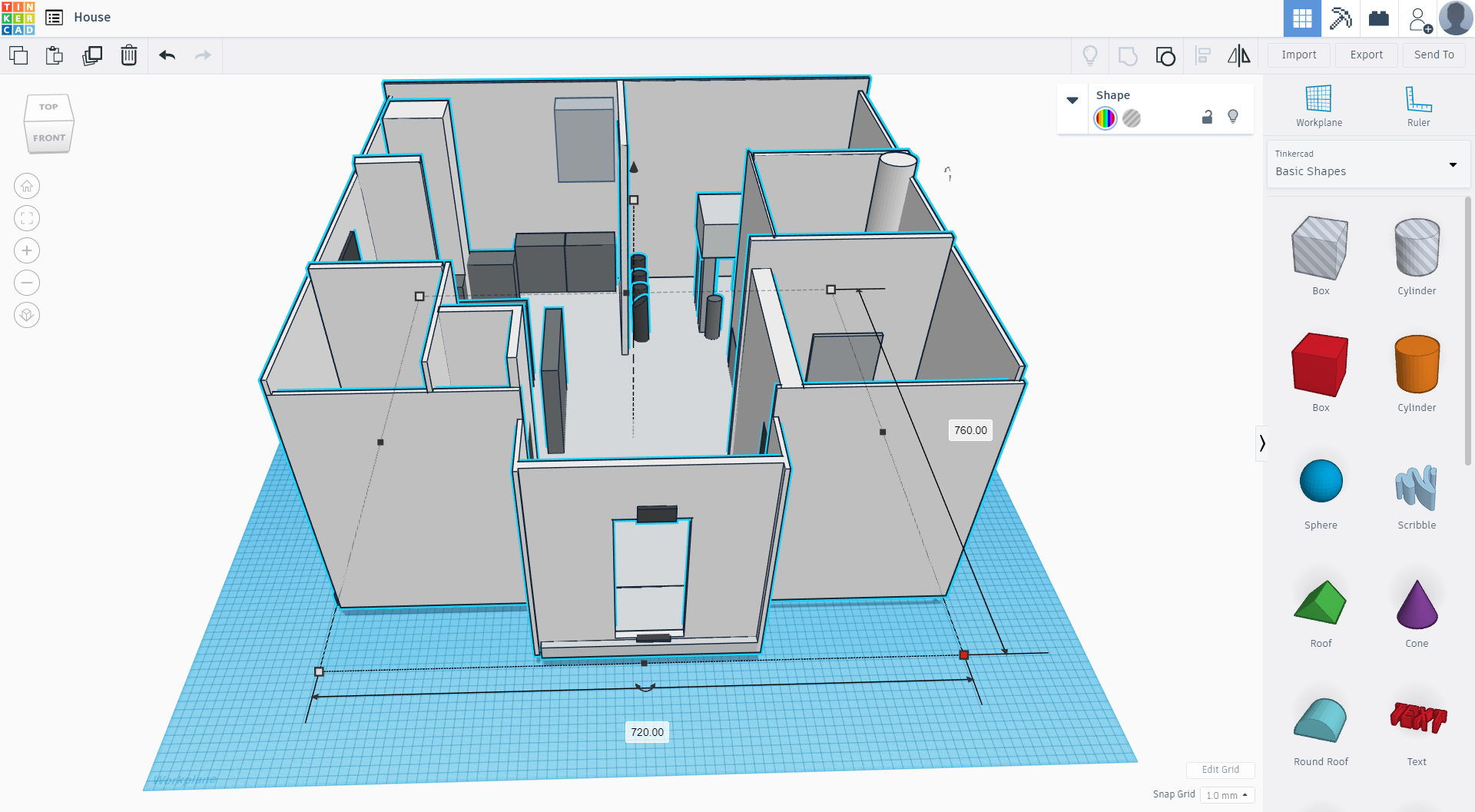
Task: Edit the 720.00 dimension field
Action: 647,732
